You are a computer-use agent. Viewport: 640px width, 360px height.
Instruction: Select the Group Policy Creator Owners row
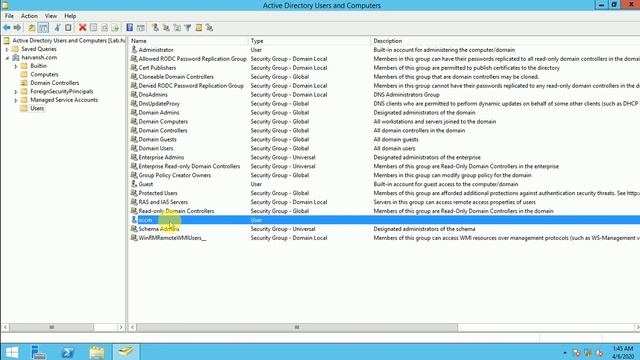pyautogui.click(x=384, y=176)
